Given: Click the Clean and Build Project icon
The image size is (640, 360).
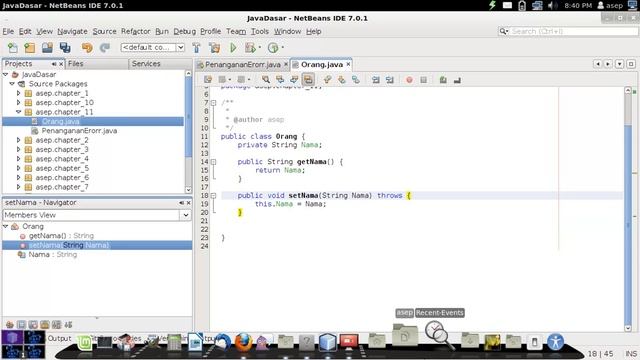Looking at the screenshot, I should click(214, 48).
